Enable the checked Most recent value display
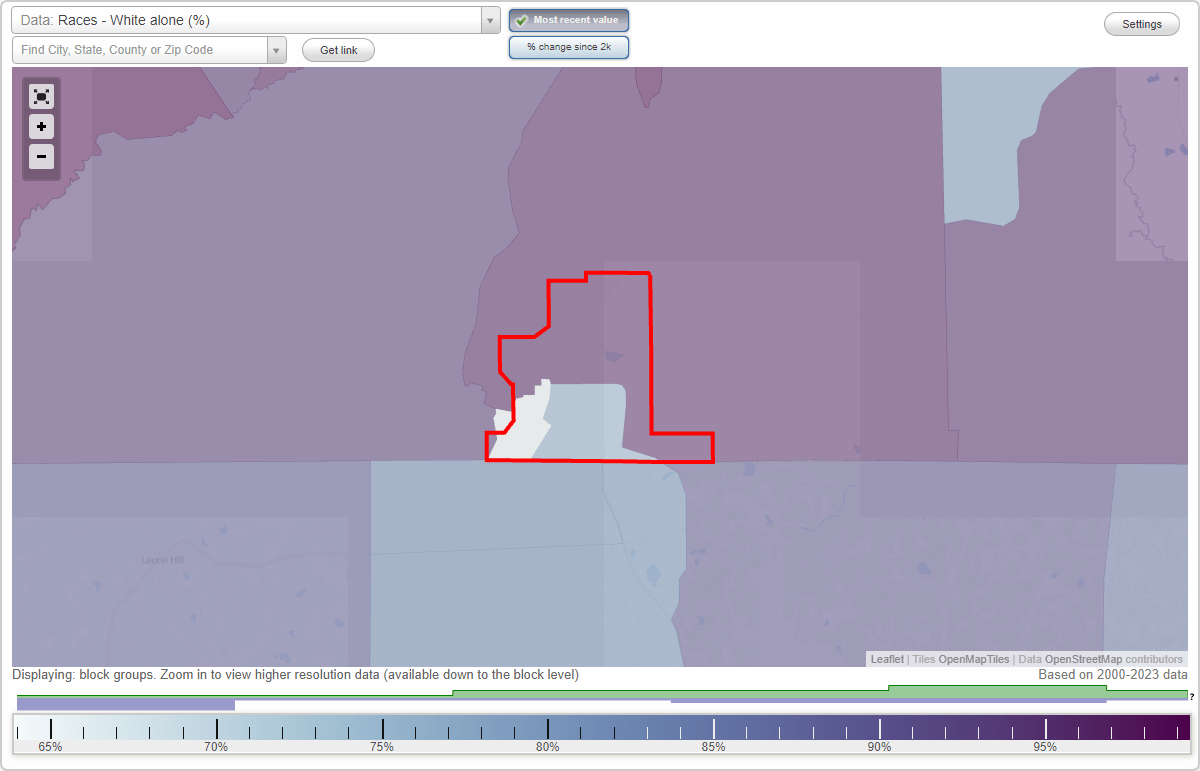The height and width of the screenshot is (771, 1200). pyautogui.click(x=568, y=20)
